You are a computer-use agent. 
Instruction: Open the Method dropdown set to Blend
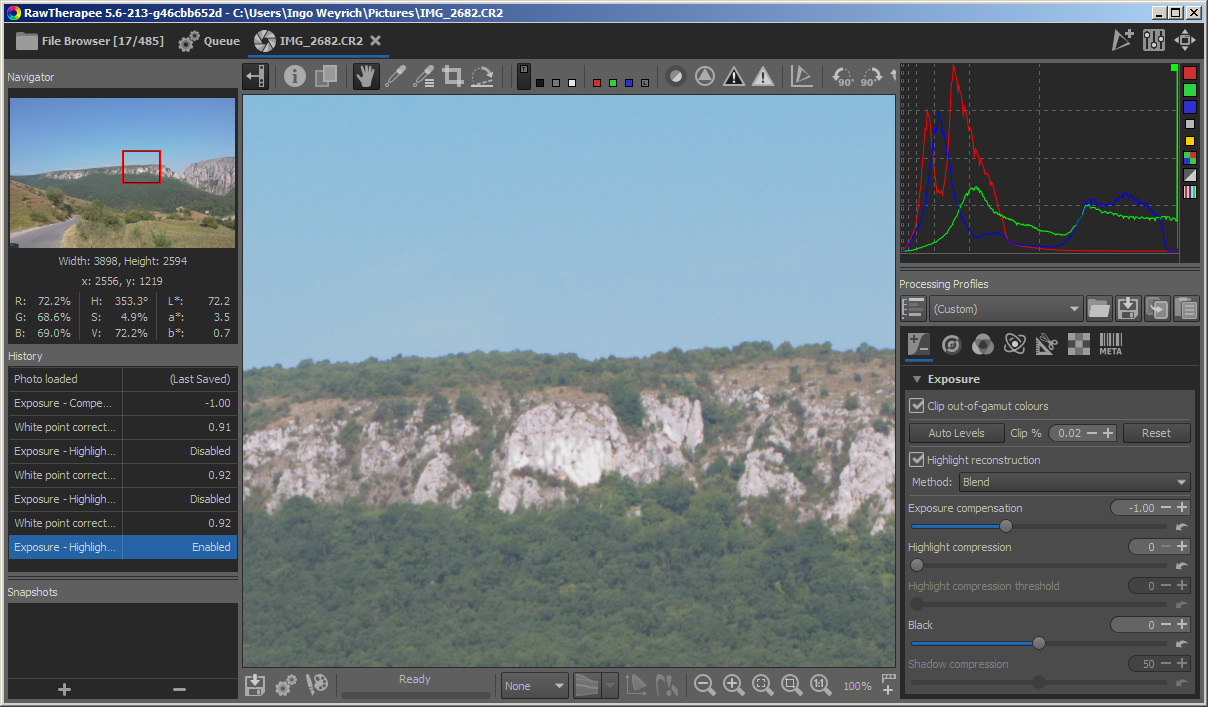tap(1074, 482)
